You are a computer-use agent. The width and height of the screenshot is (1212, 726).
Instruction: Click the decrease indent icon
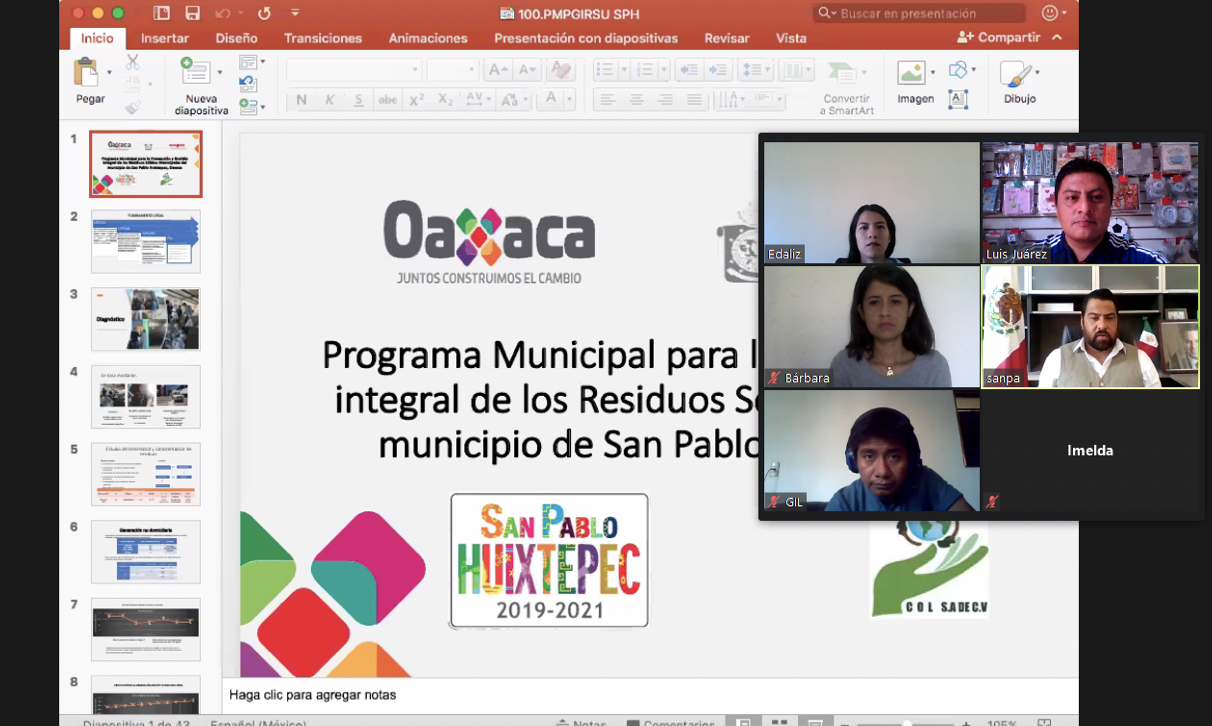click(688, 70)
